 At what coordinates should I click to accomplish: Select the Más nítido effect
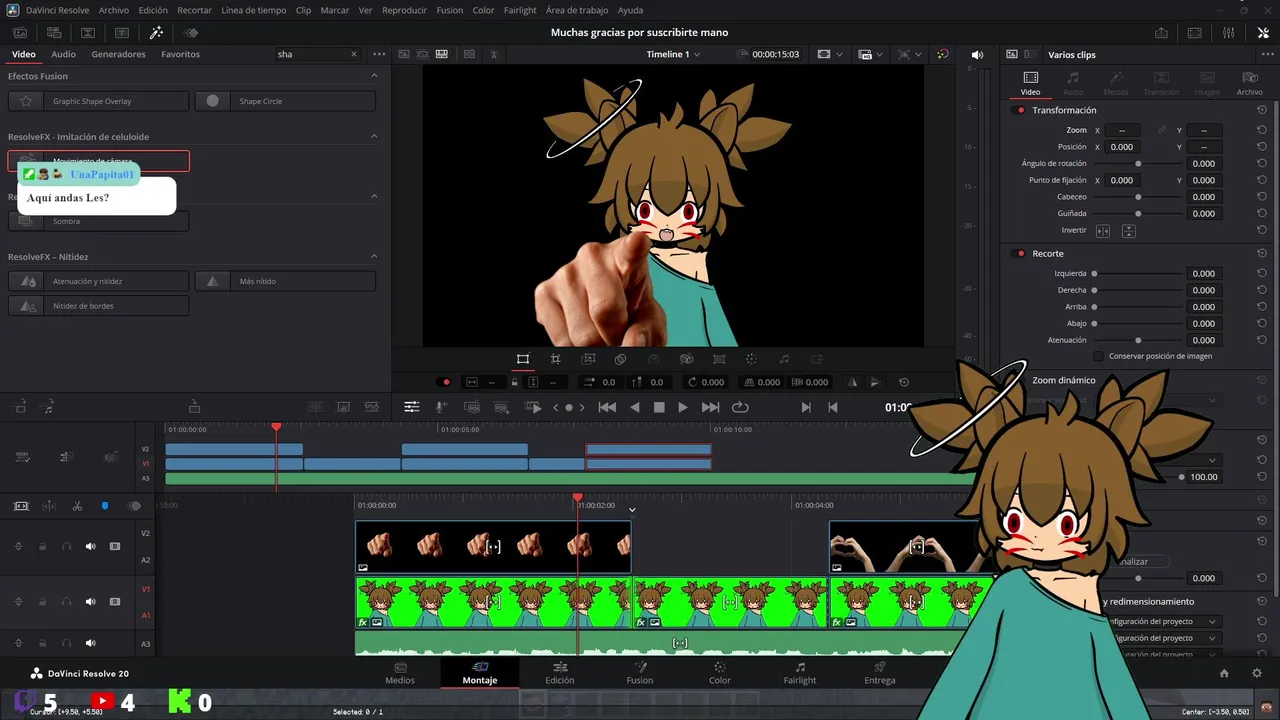pyautogui.click(x=285, y=281)
